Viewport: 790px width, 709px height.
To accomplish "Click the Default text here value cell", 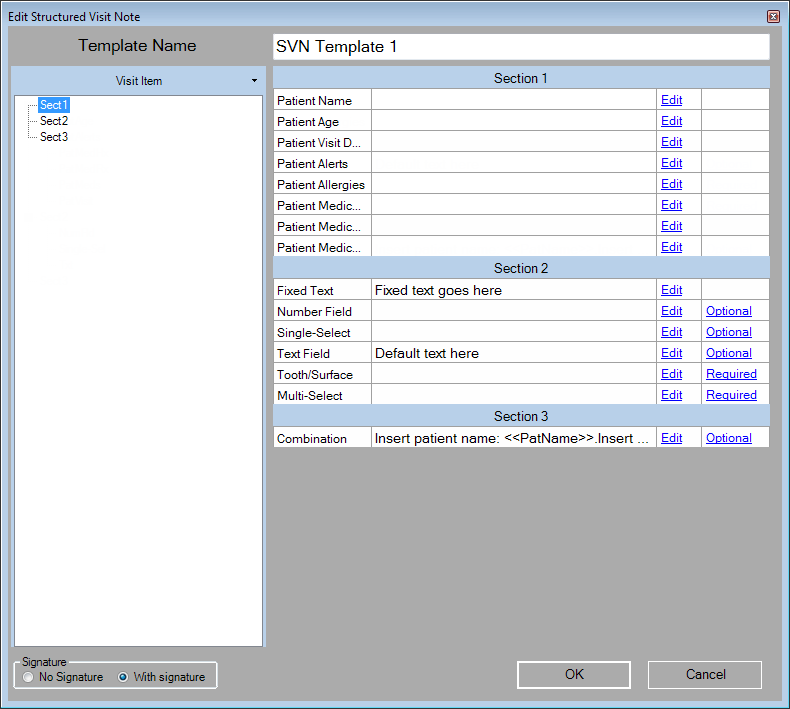I will click(x=512, y=353).
